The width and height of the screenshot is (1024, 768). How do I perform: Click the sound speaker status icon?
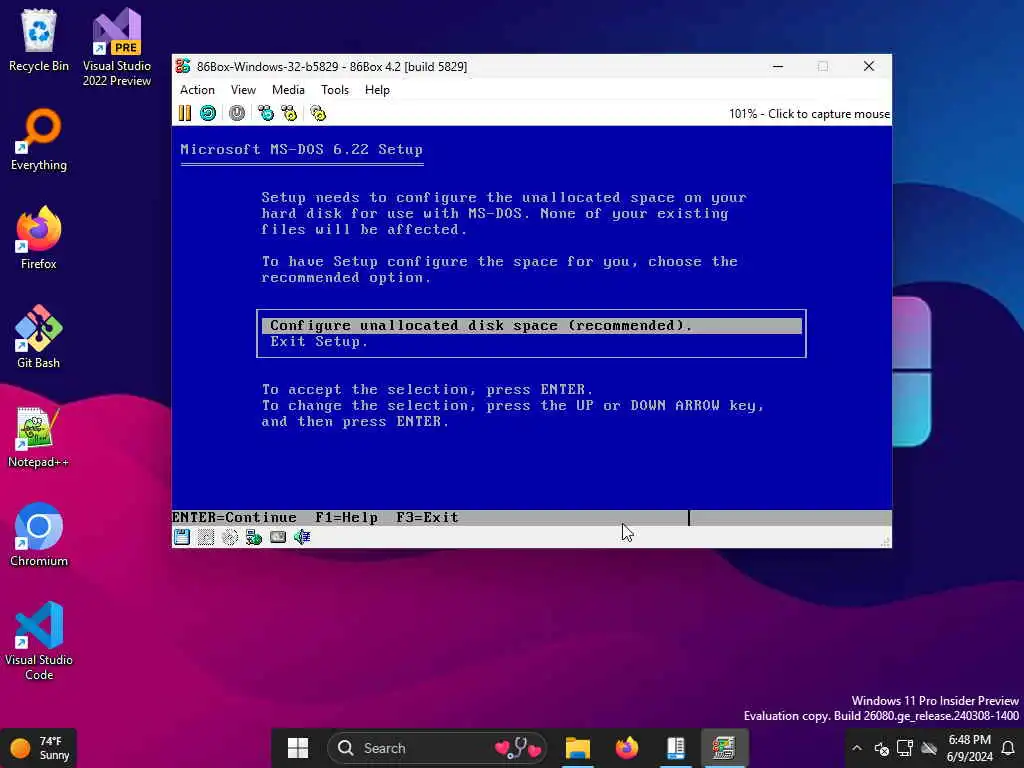302,537
